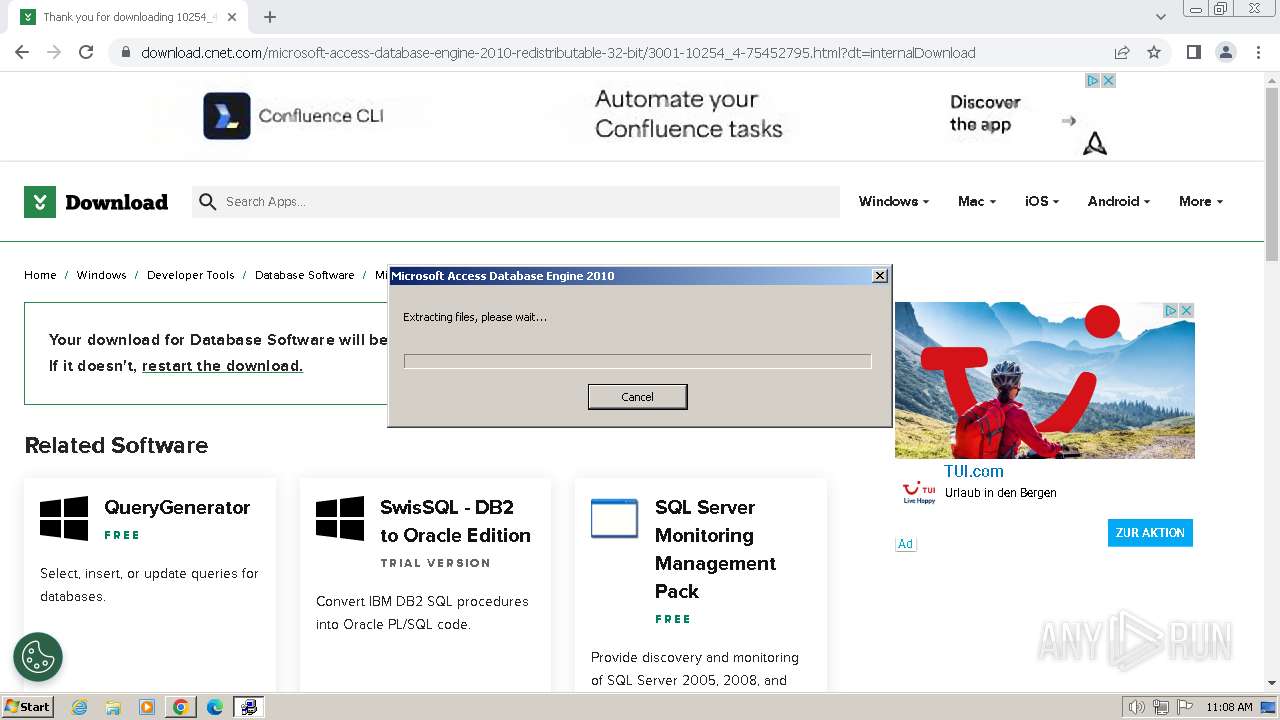
Task: Click the Confluence CLI banner ad
Action: [640, 116]
